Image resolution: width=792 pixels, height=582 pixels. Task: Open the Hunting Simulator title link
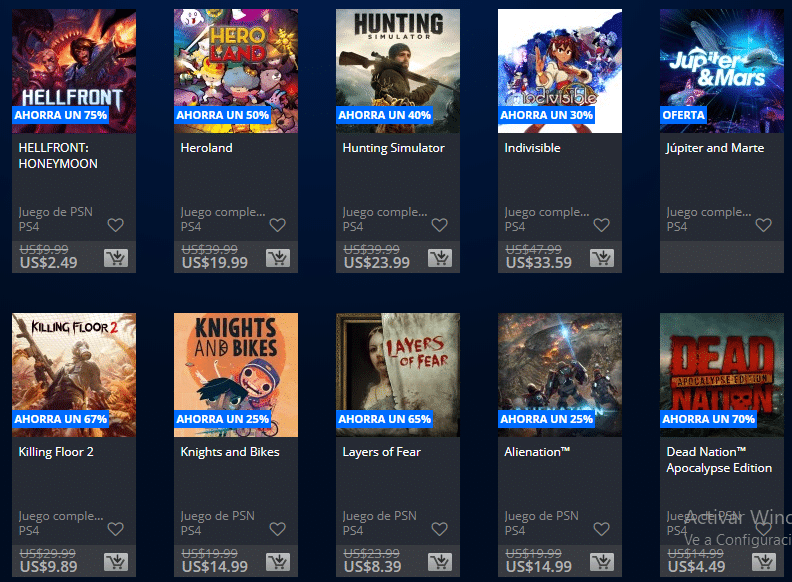393,148
